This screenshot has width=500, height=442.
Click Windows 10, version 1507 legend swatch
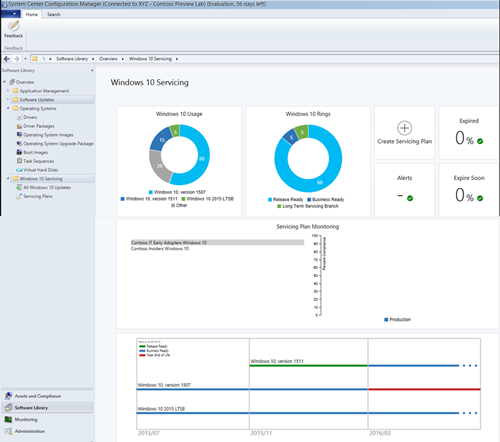coord(151,192)
